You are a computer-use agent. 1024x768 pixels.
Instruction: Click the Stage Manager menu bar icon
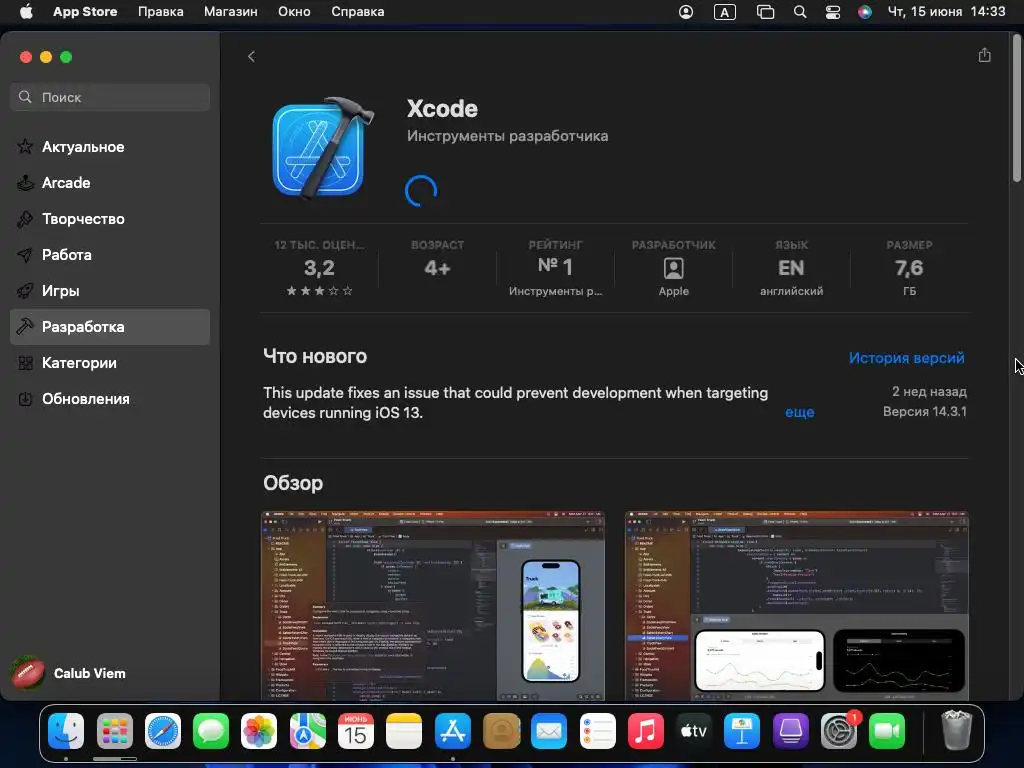point(765,12)
